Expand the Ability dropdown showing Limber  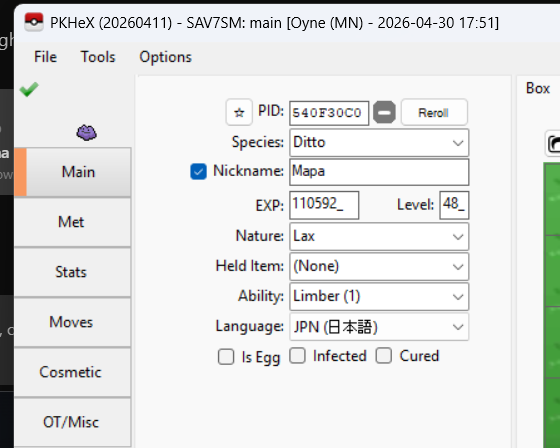pos(379,297)
